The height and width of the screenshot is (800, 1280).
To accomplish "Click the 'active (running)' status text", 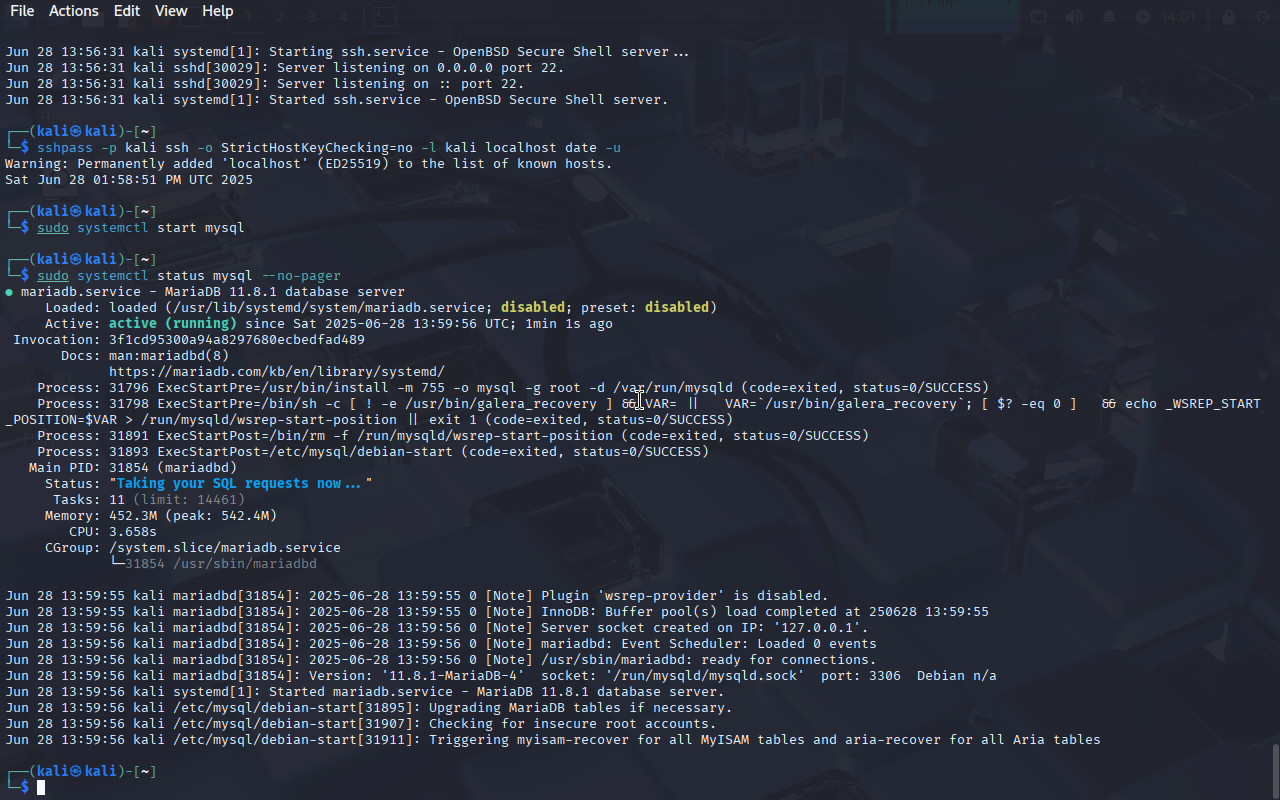I will pyautogui.click(x=173, y=323).
